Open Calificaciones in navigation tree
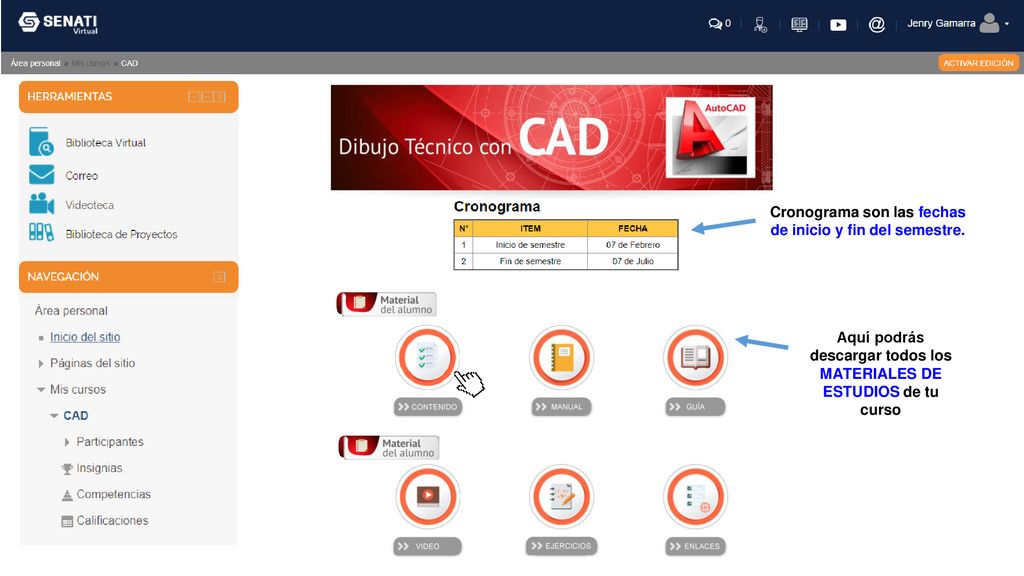The width and height of the screenshot is (1024, 576). 112,520
